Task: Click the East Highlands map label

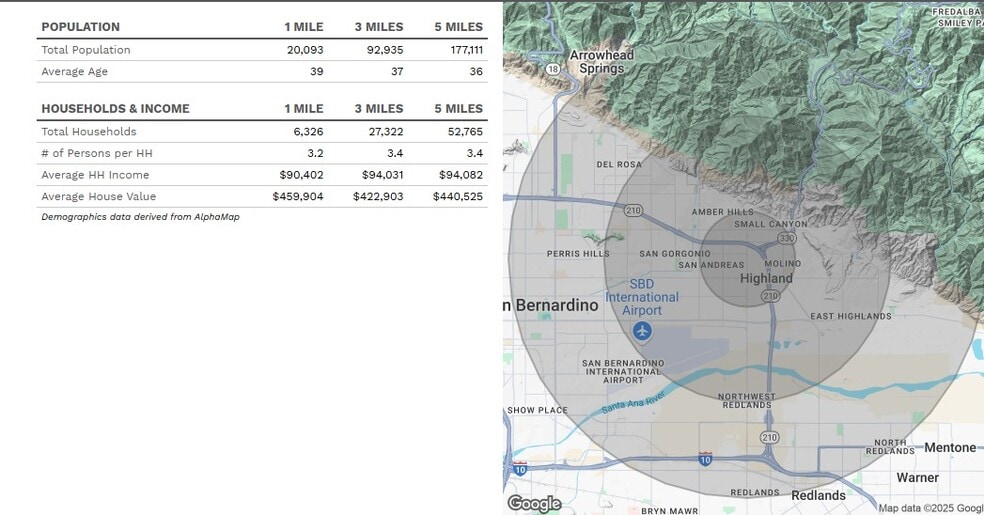Action: coord(850,316)
